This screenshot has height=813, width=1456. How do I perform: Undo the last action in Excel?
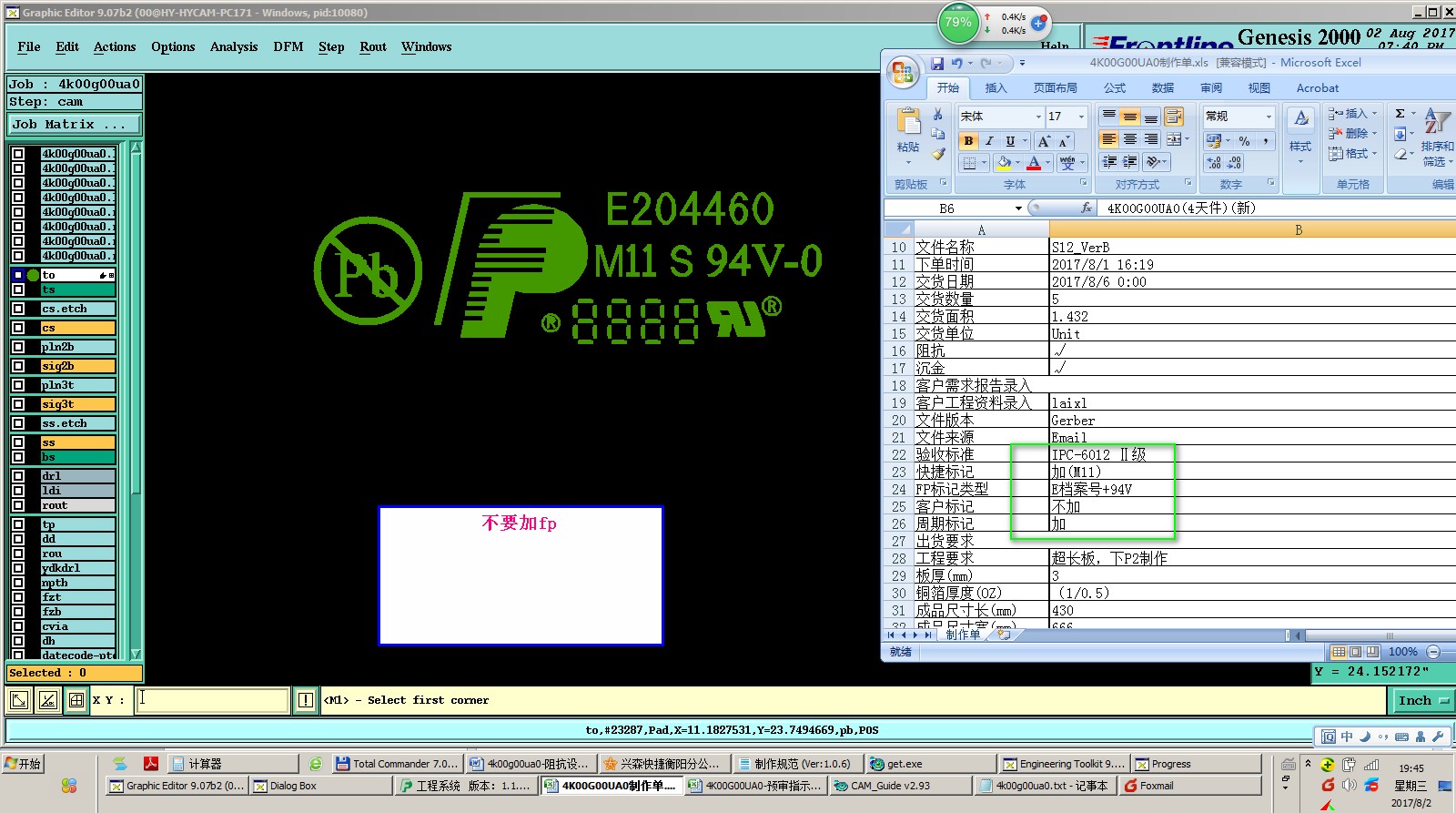[x=956, y=64]
